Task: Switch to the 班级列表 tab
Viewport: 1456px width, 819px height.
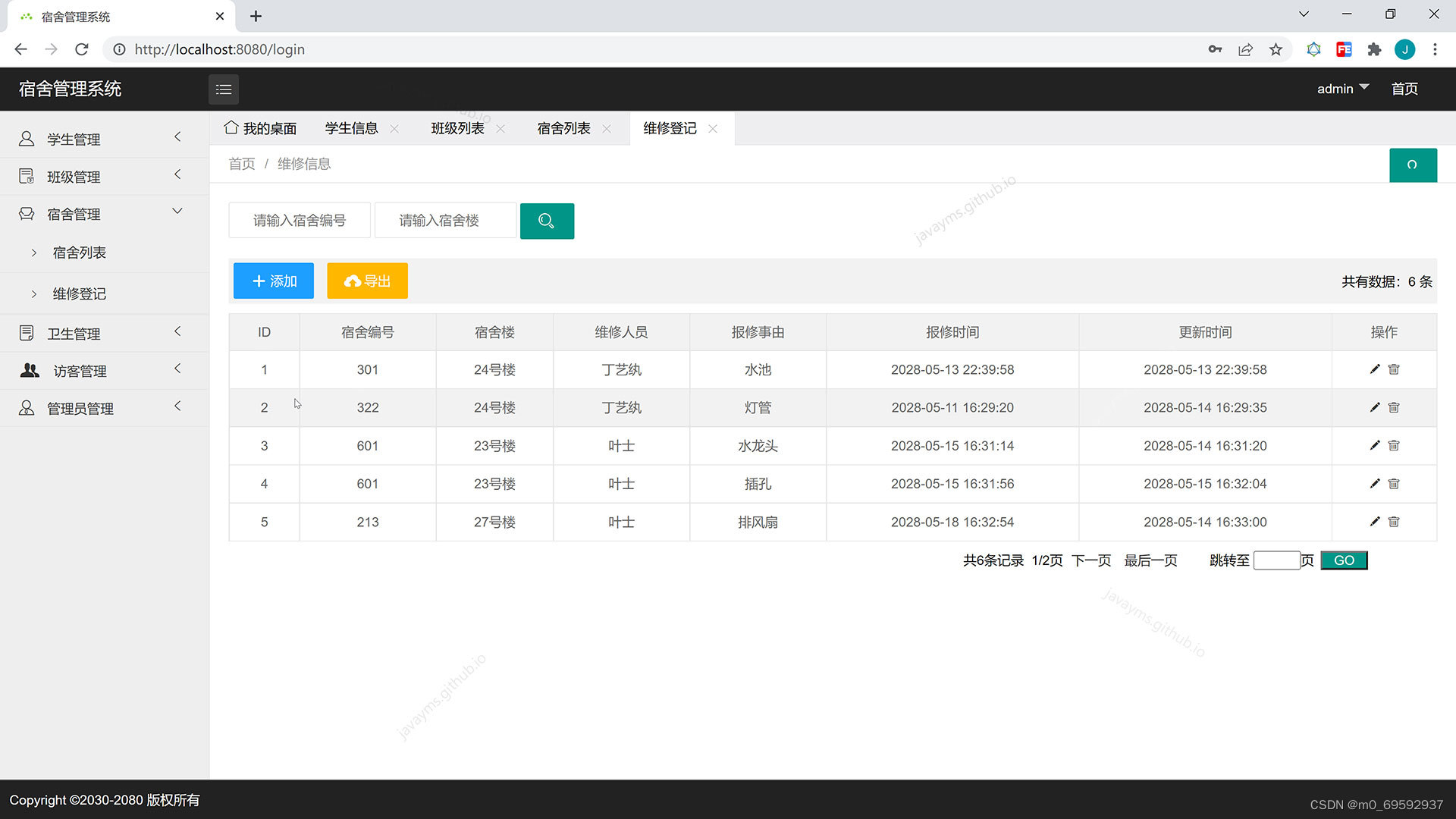Action: coord(457,129)
